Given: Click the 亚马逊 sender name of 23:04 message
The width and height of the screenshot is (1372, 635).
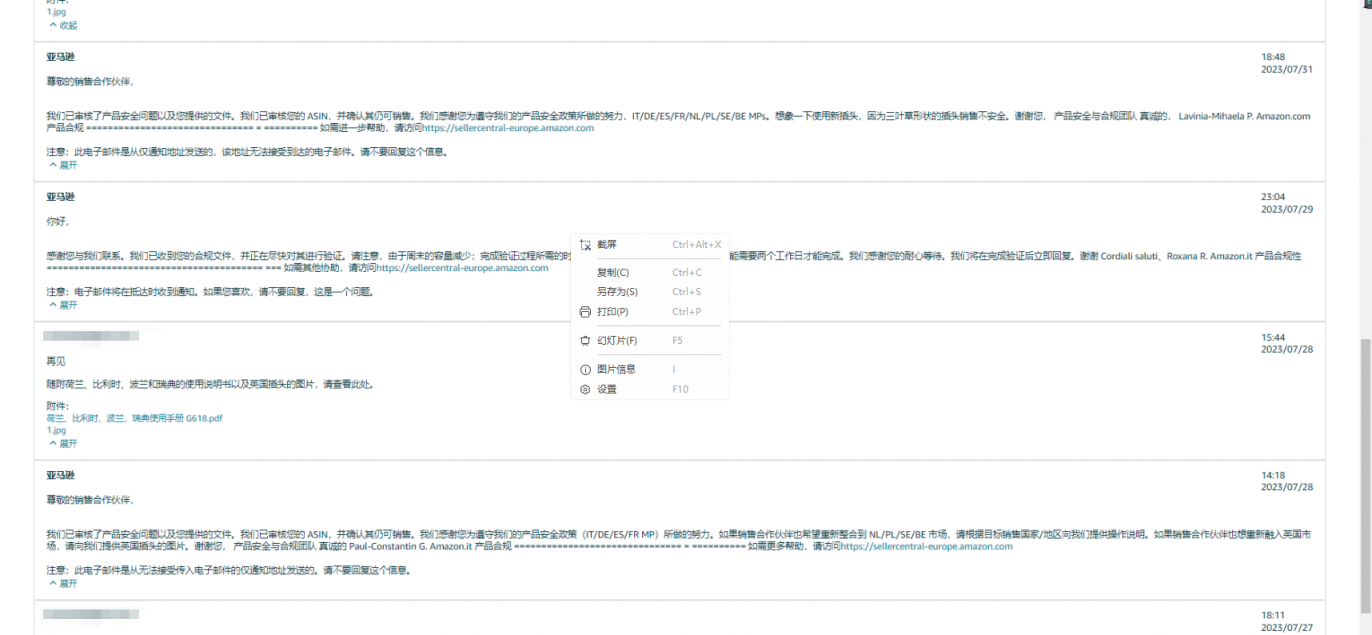Looking at the screenshot, I should (x=60, y=197).
